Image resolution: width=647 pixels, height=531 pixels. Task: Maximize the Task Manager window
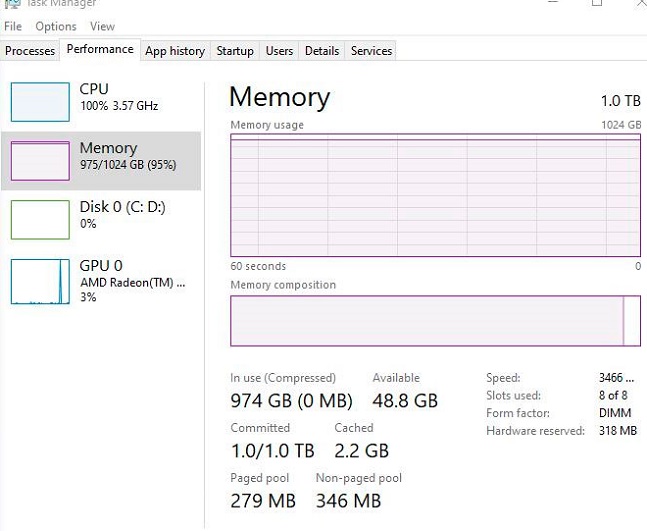pyautogui.click(x=597, y=3)
